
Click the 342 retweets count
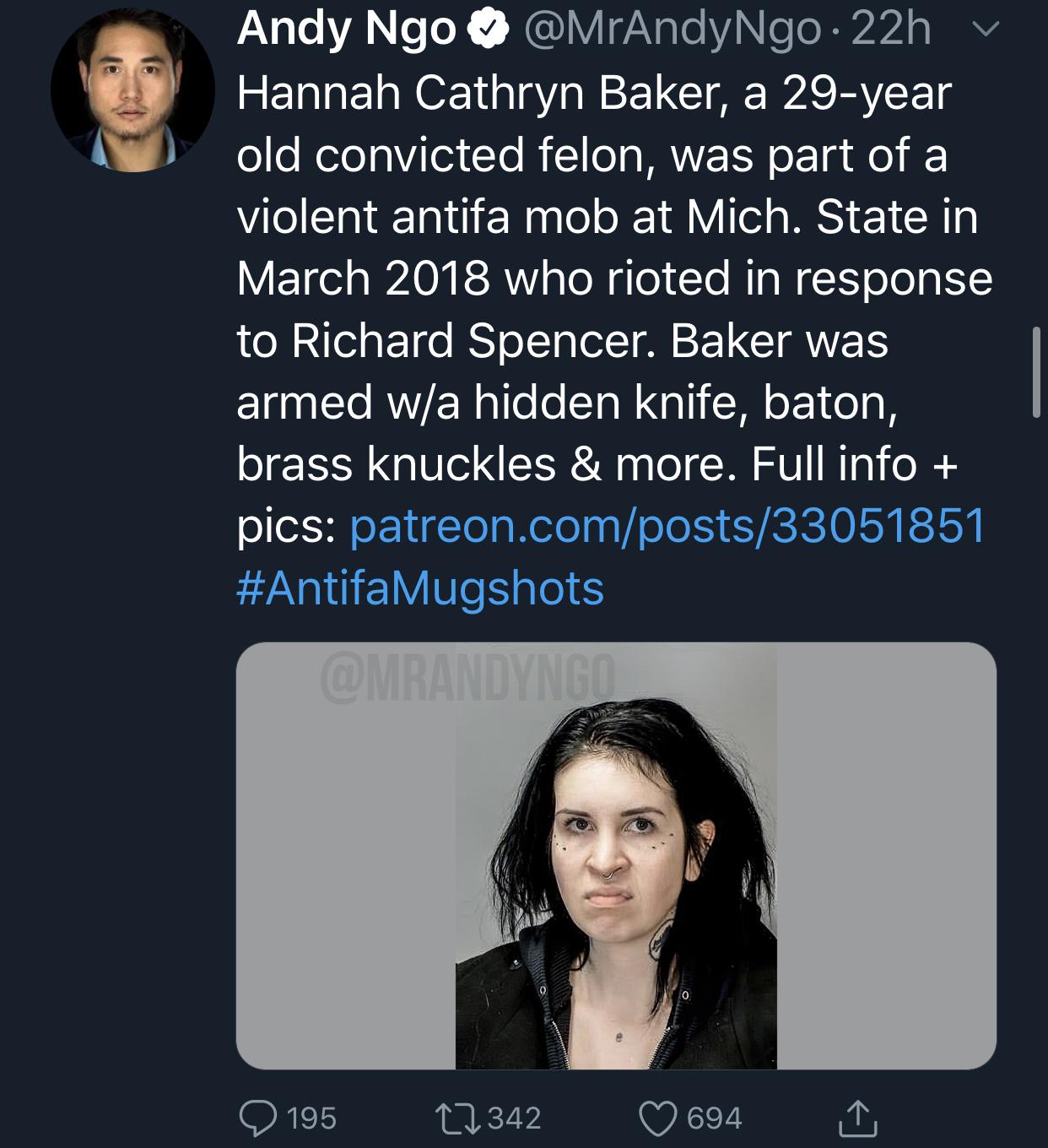(514, 1118)
